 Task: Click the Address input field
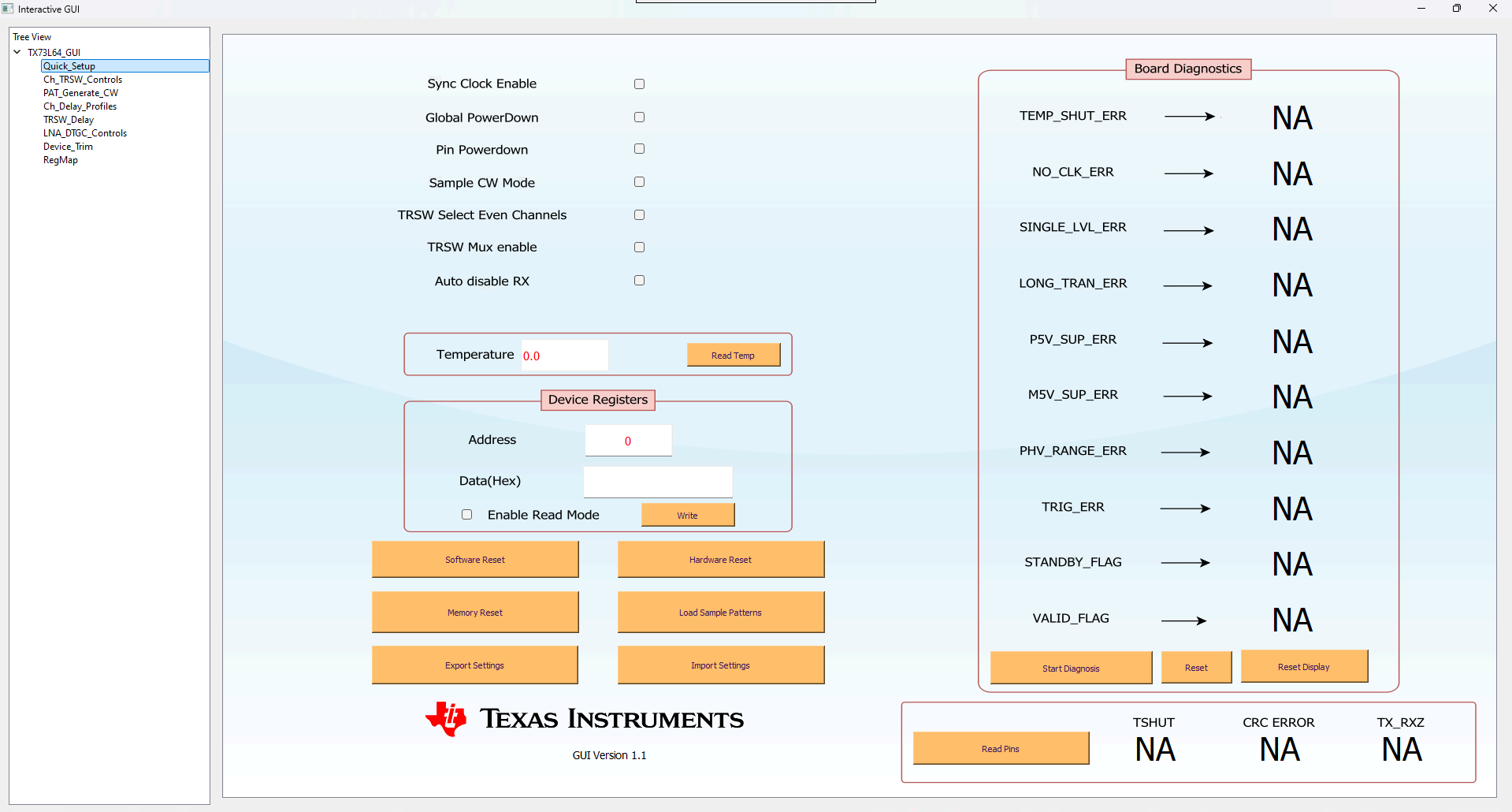(628, 440)
